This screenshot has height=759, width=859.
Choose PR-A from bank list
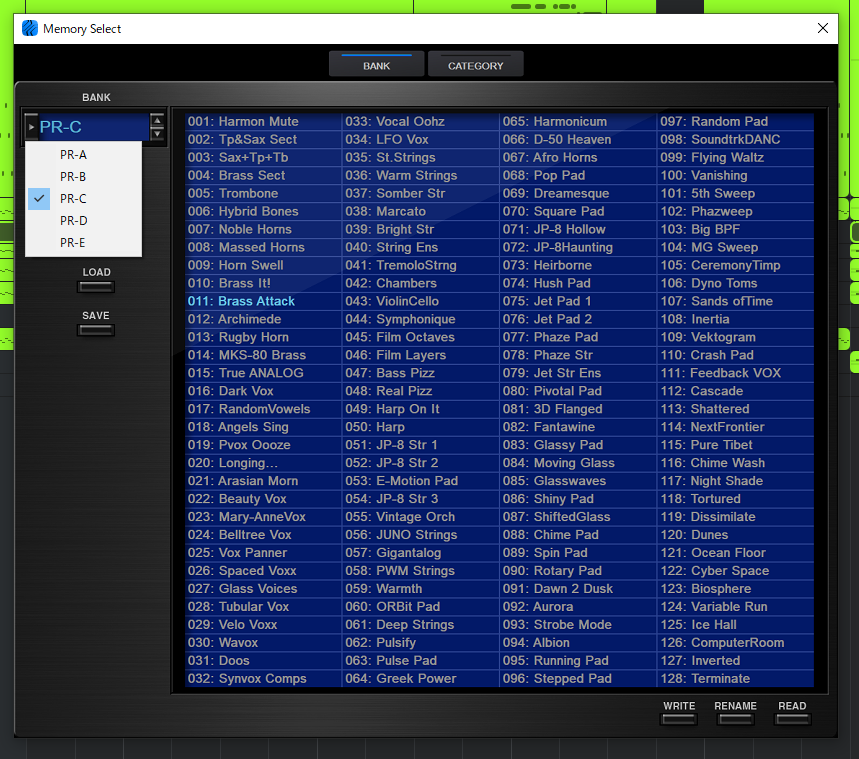click(83, 155)
